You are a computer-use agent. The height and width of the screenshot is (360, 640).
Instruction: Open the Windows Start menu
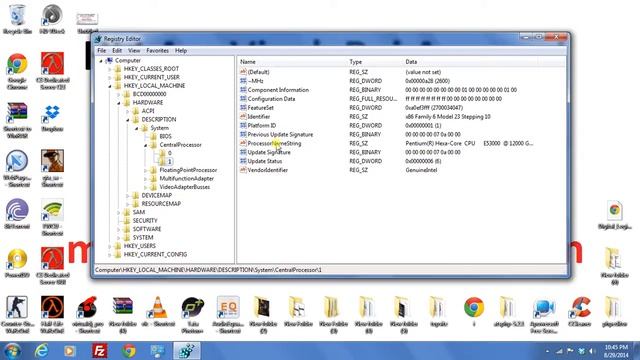pos(12,351)
